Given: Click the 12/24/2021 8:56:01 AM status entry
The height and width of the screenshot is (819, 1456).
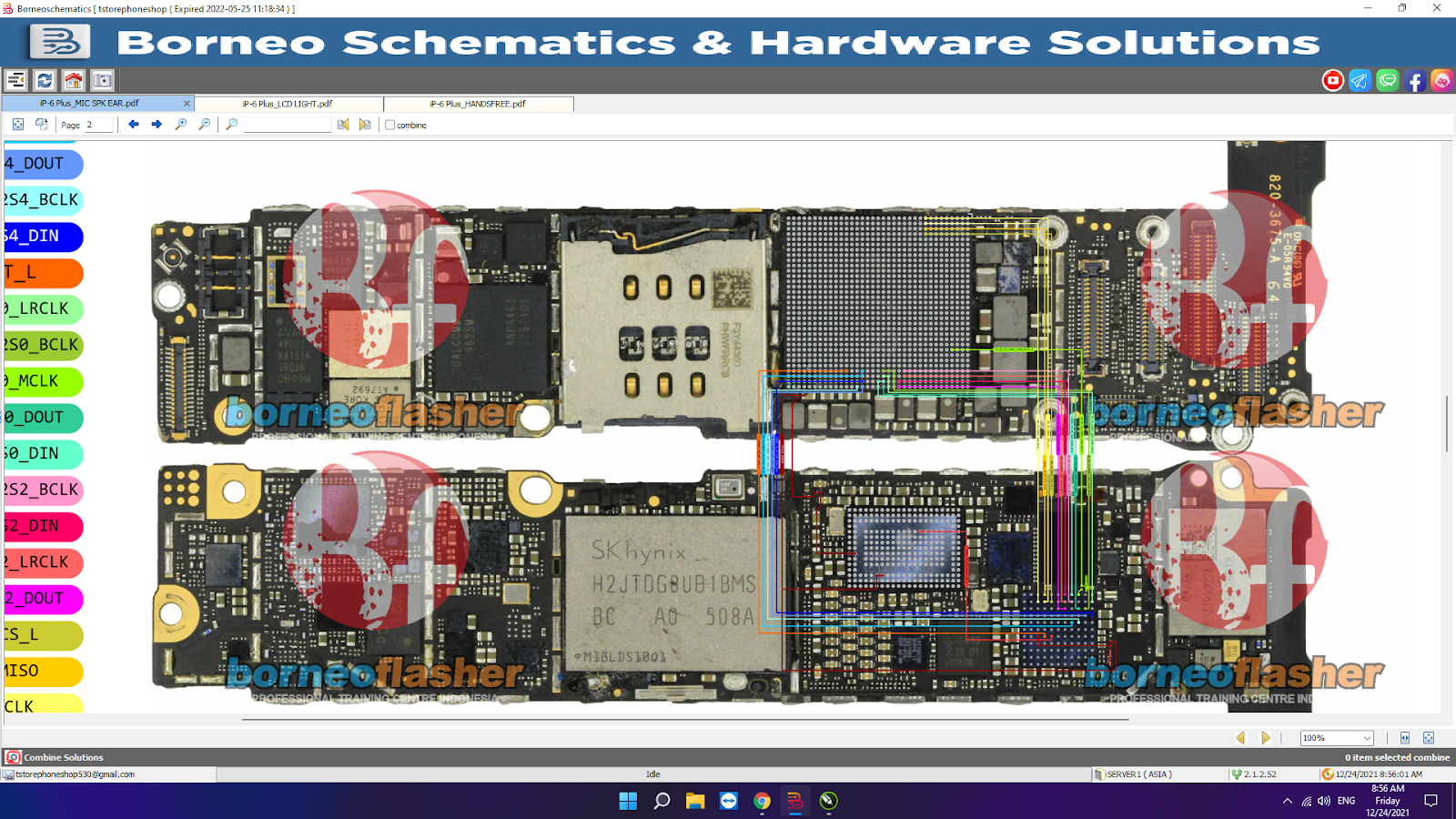Looking at the screenshot, I should coord(1379,774).
